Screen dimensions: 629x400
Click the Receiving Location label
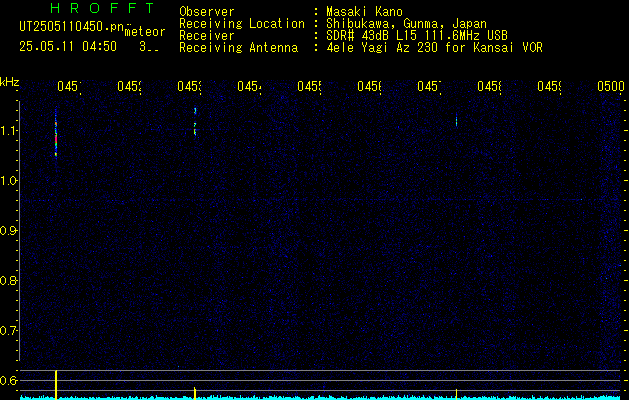tap(242, 24)
